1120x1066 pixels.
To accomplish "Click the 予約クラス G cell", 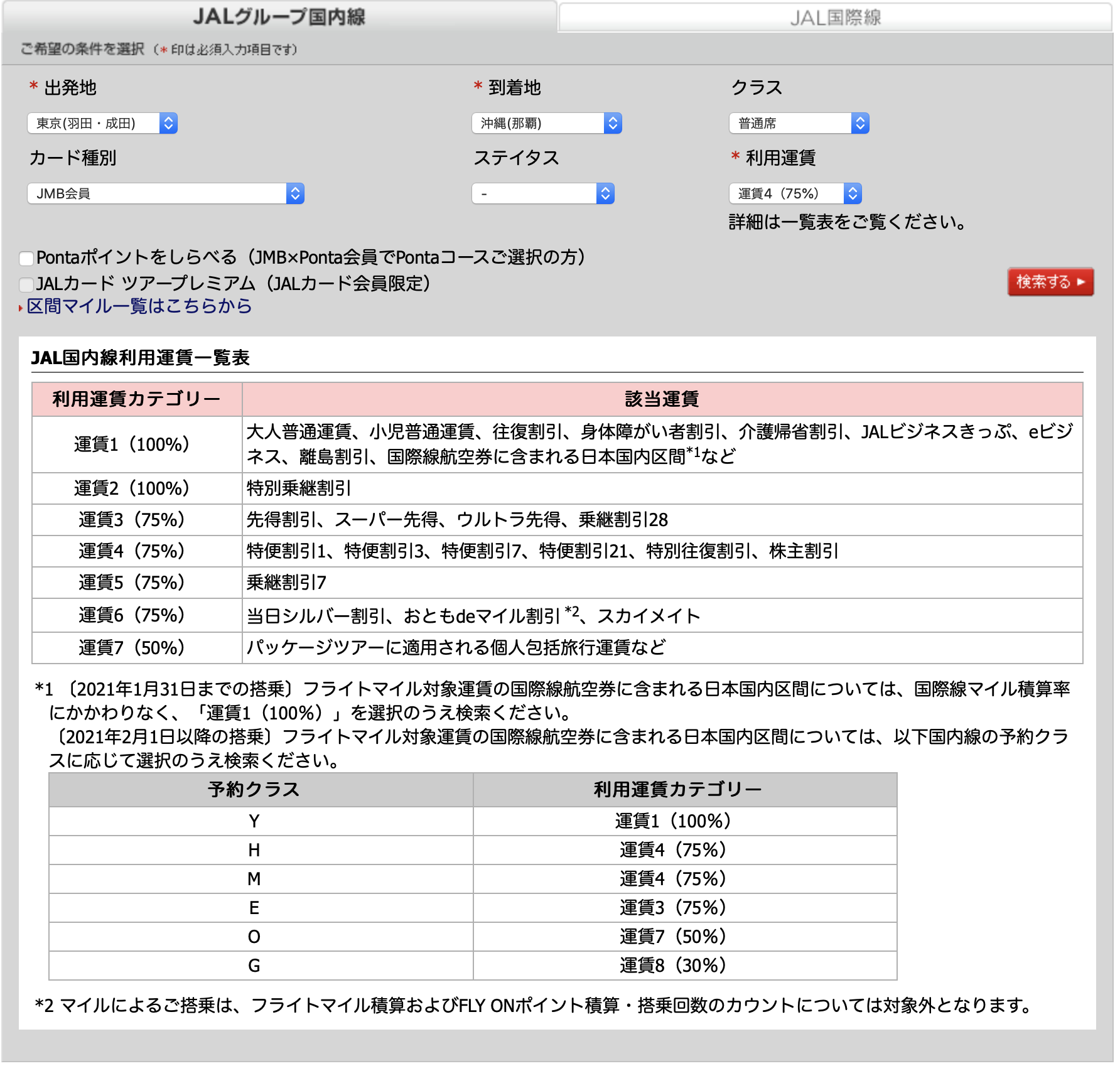I will click(x=261, y=966).
